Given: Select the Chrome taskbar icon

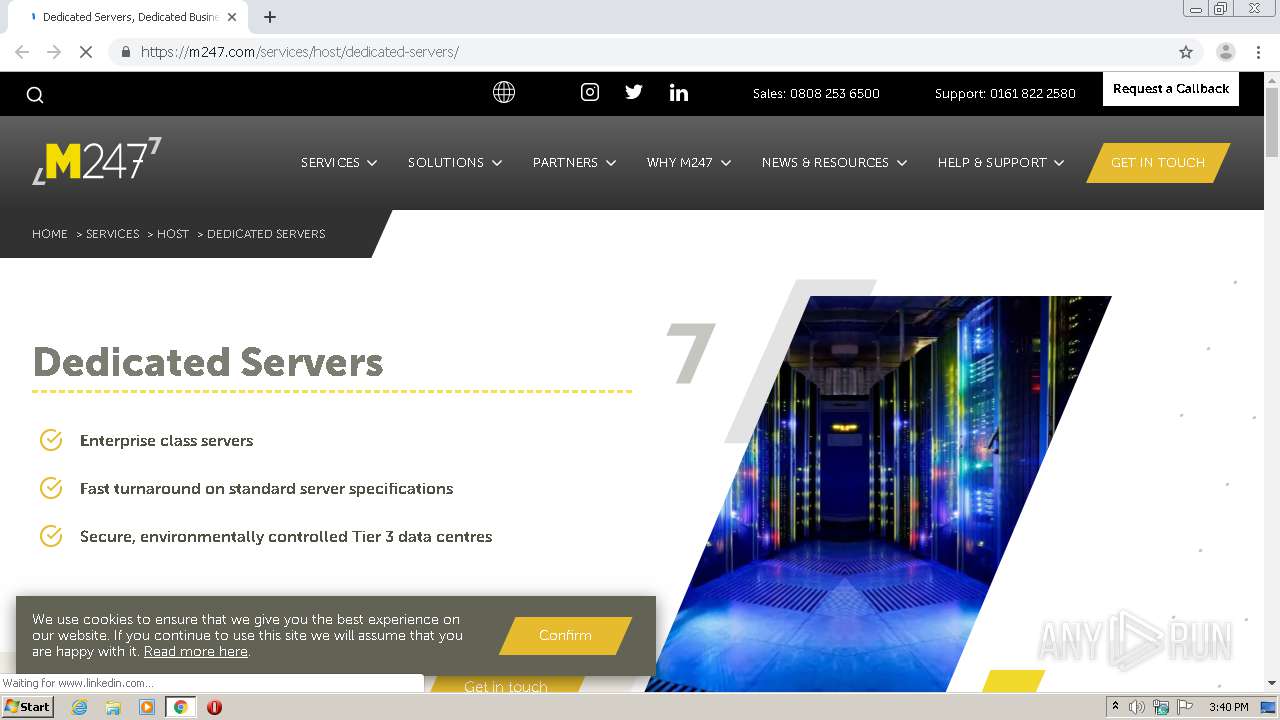Looking at the screenshot, I should [x=180, y=707].
